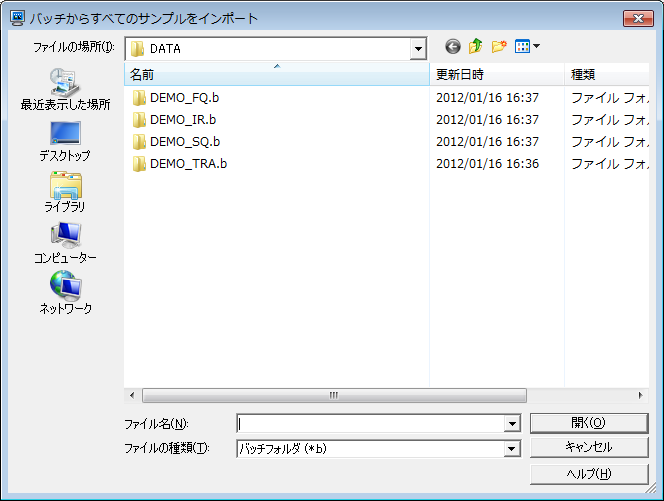This screenshot has width=664, height=501.
Task: Select the DEMO_FQ.b file name text
Action: 185,98
